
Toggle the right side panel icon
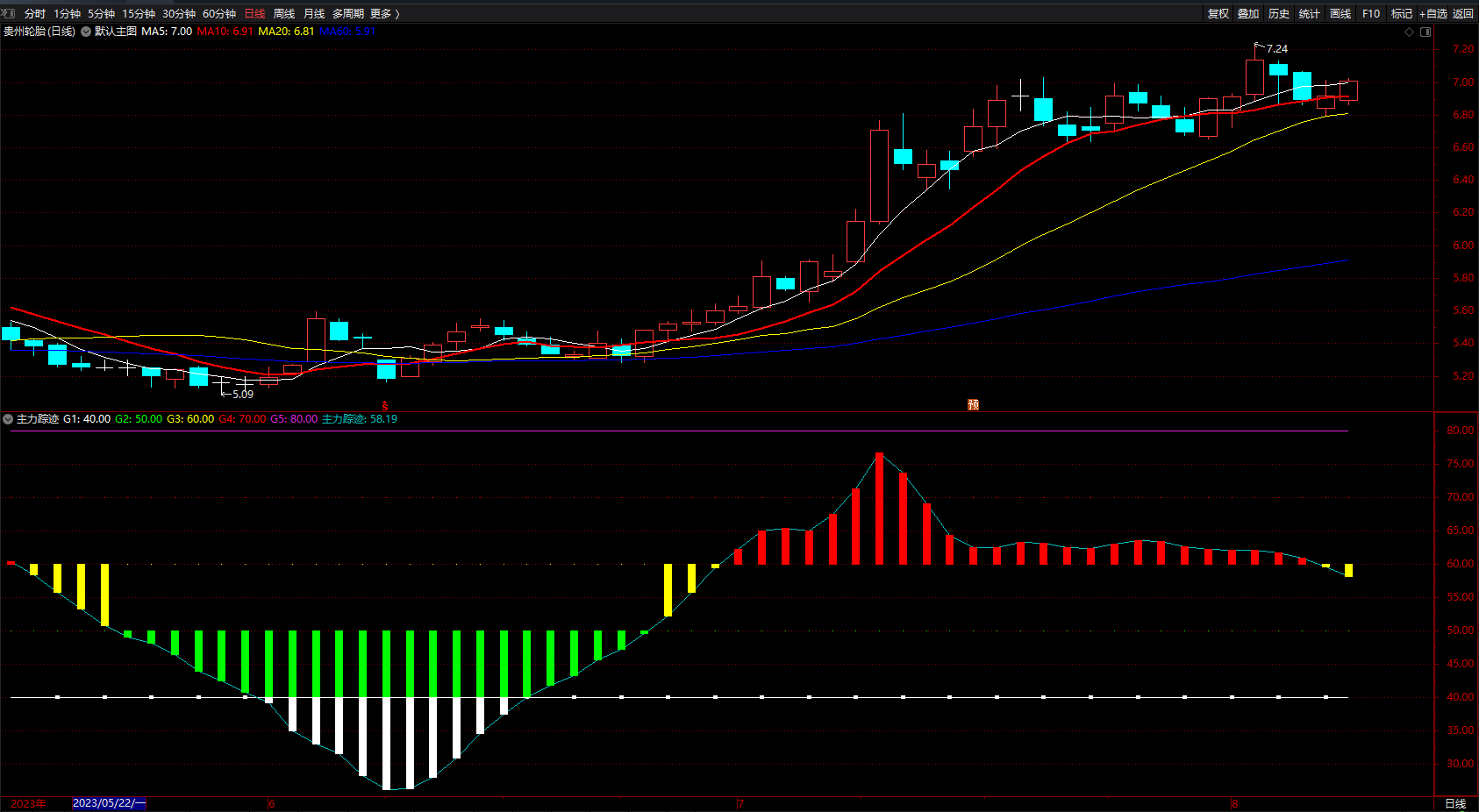tap(1425, 32)
